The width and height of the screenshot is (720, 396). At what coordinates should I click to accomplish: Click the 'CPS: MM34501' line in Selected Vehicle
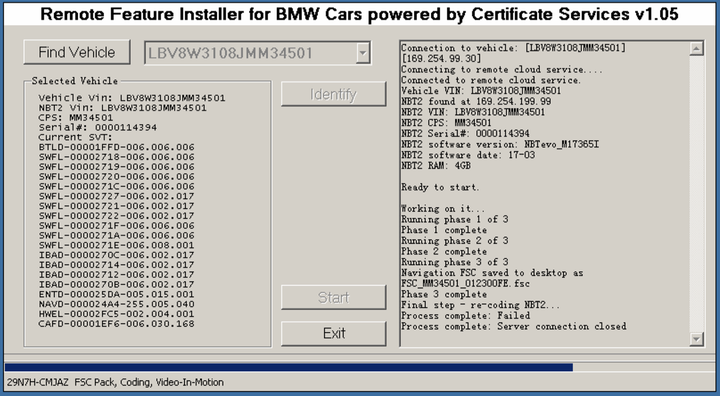[x=76, y=118]
